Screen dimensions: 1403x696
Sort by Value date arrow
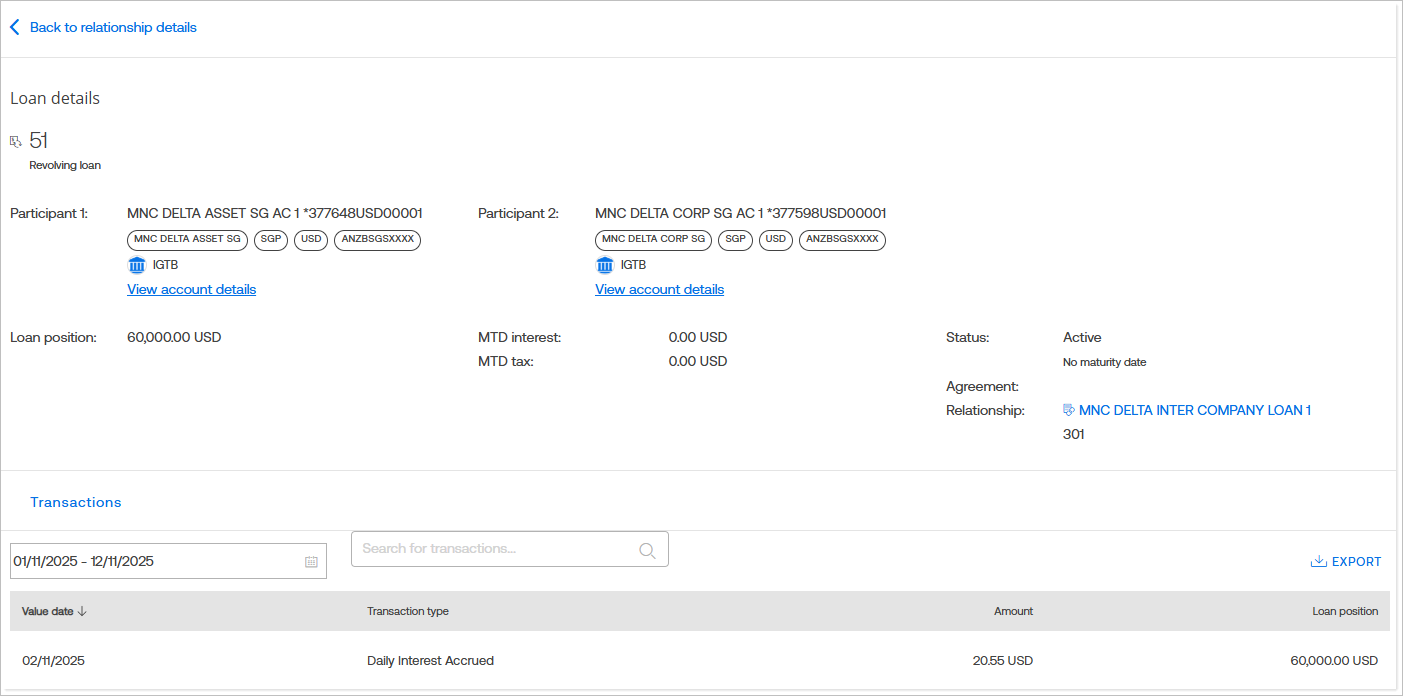82,611
